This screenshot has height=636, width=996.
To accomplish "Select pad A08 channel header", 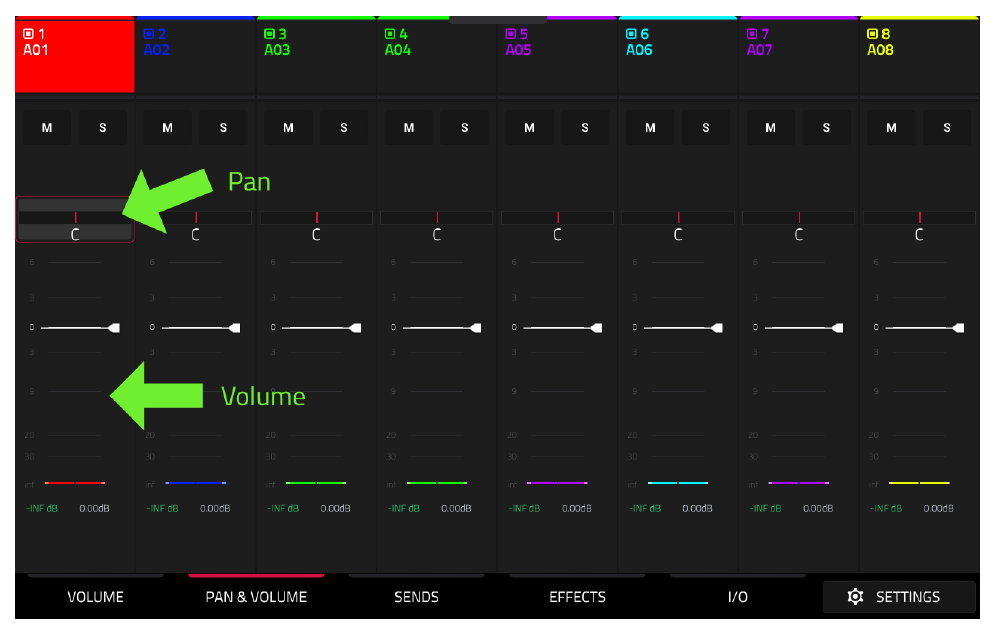I will point(919,55).
